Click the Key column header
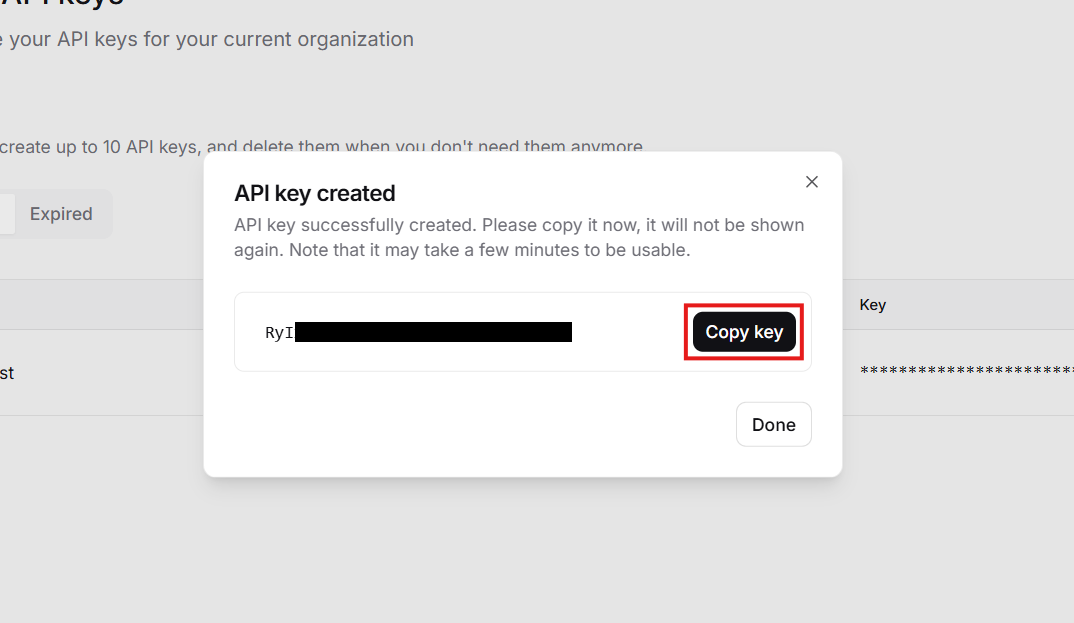 pos(872,305)
